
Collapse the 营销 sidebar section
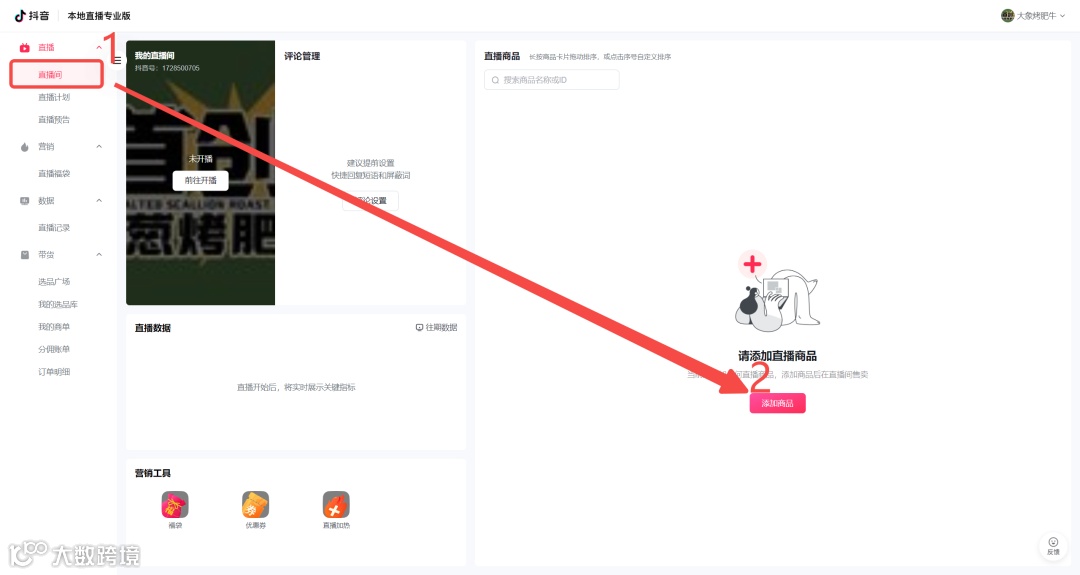click(x=99, y=147)
